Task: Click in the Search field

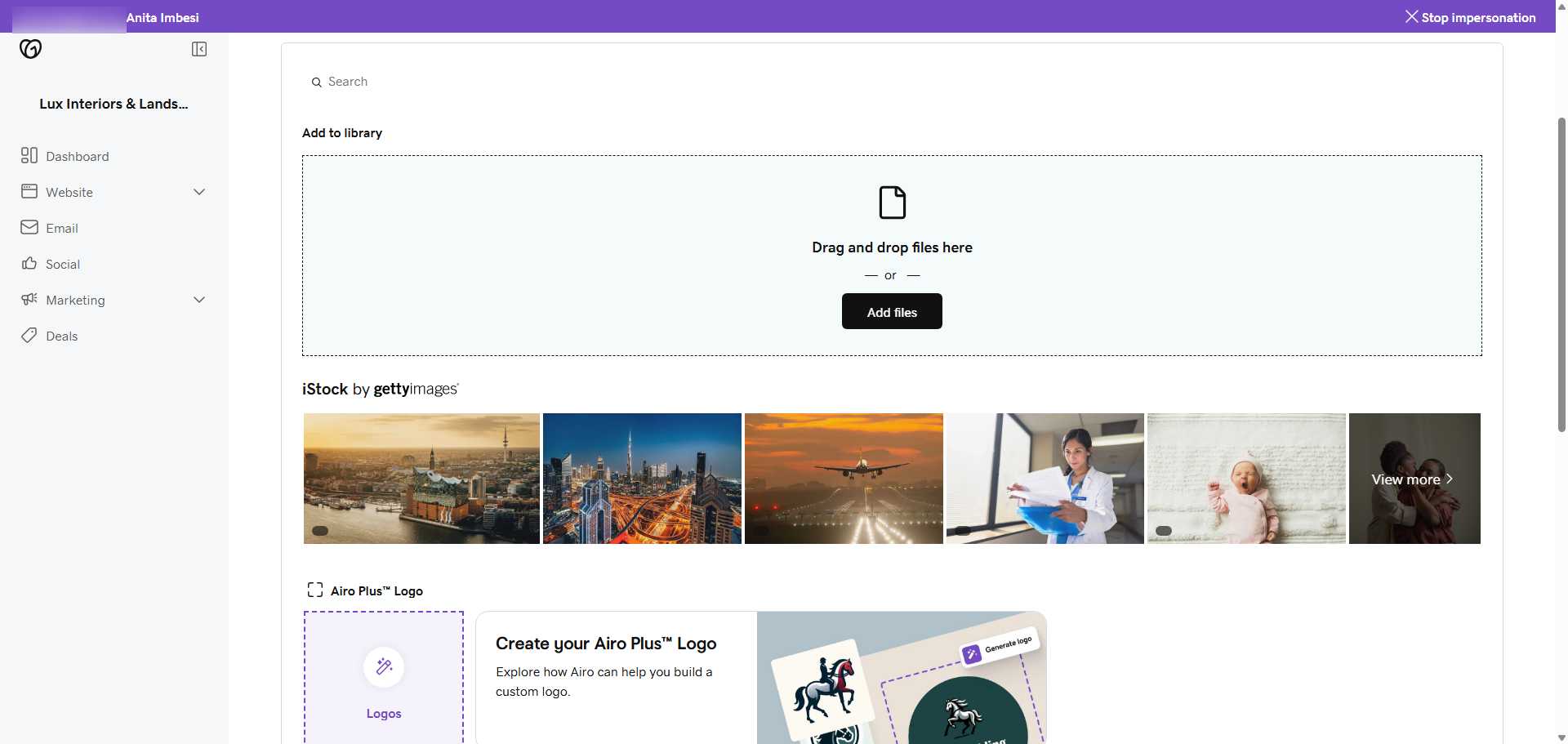Action: [x=892, y=82]
